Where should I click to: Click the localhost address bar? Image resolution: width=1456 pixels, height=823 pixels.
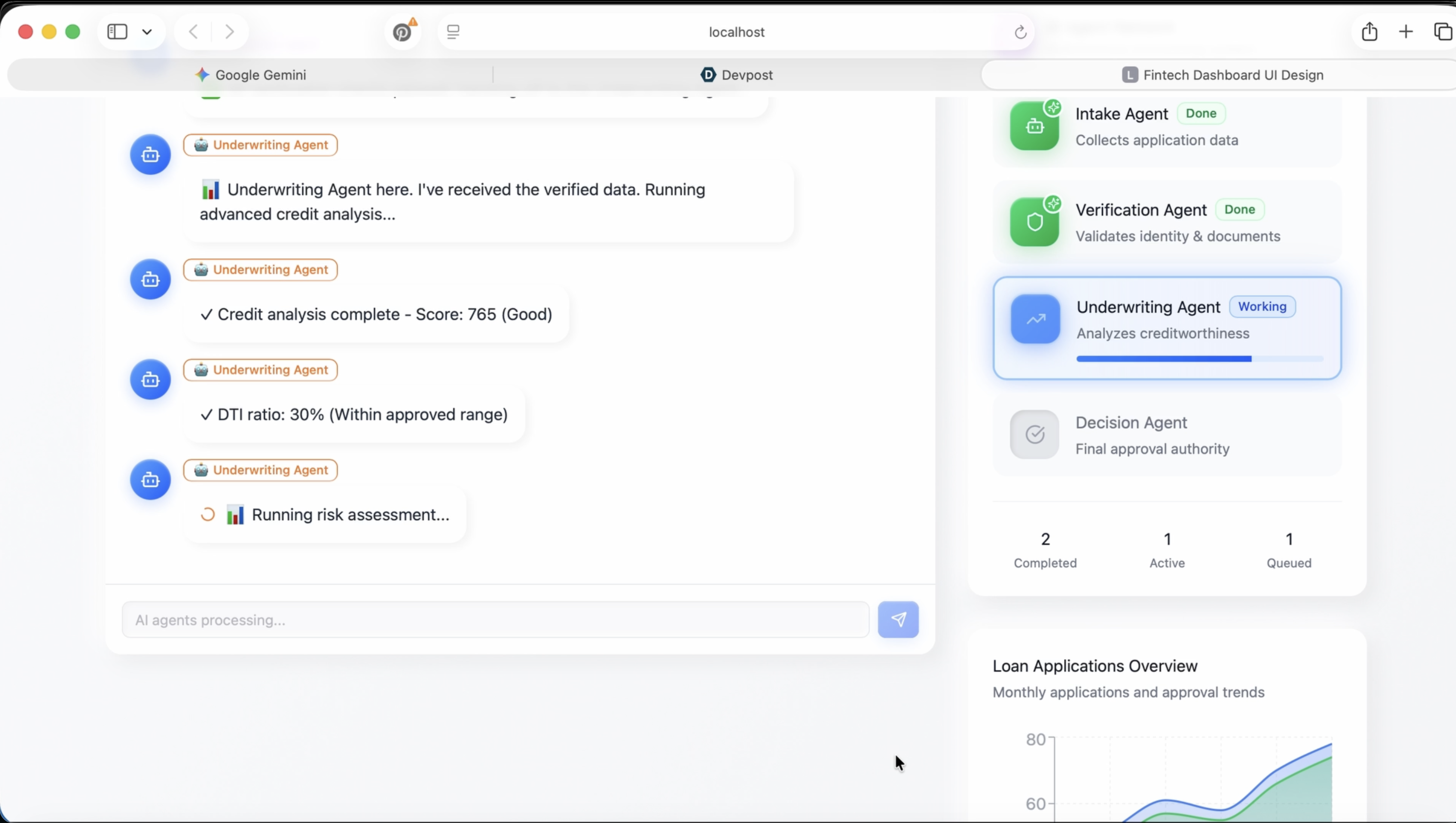coord(736,32)
